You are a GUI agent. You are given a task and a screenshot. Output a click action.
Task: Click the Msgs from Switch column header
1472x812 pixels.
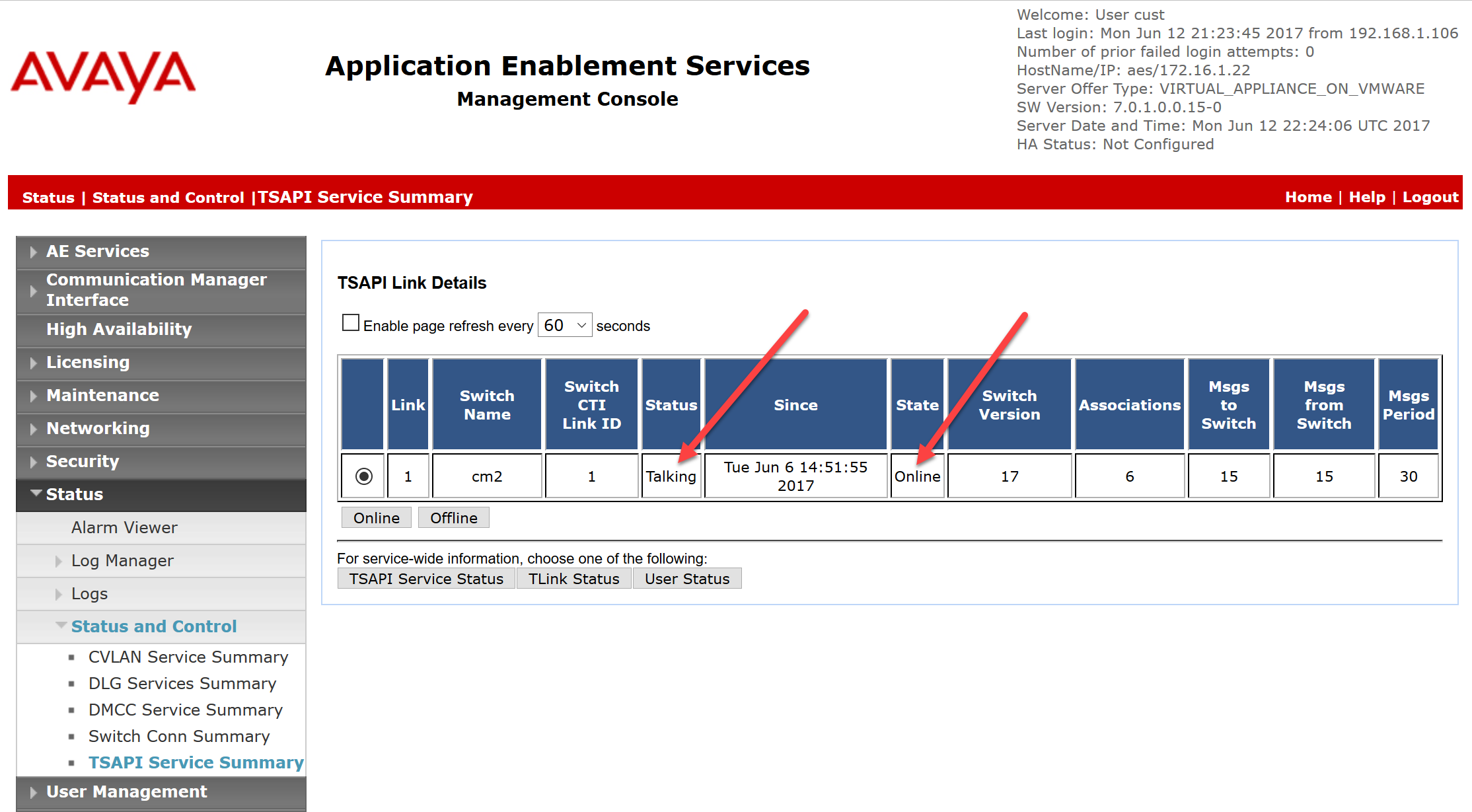1324,404
